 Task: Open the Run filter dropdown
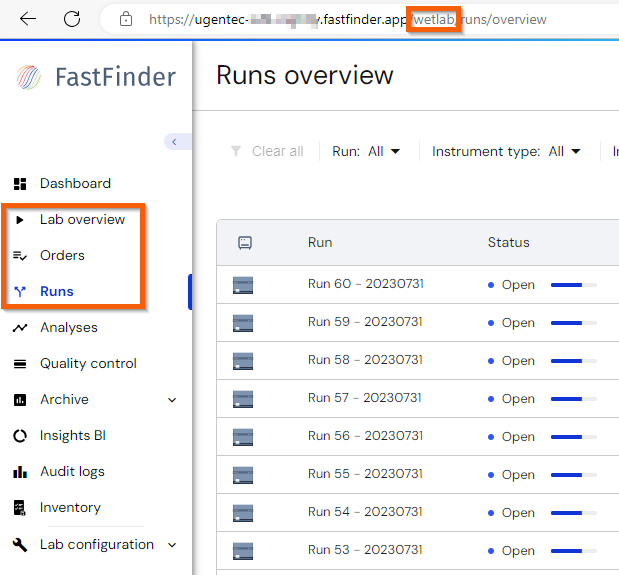(366, 151)
